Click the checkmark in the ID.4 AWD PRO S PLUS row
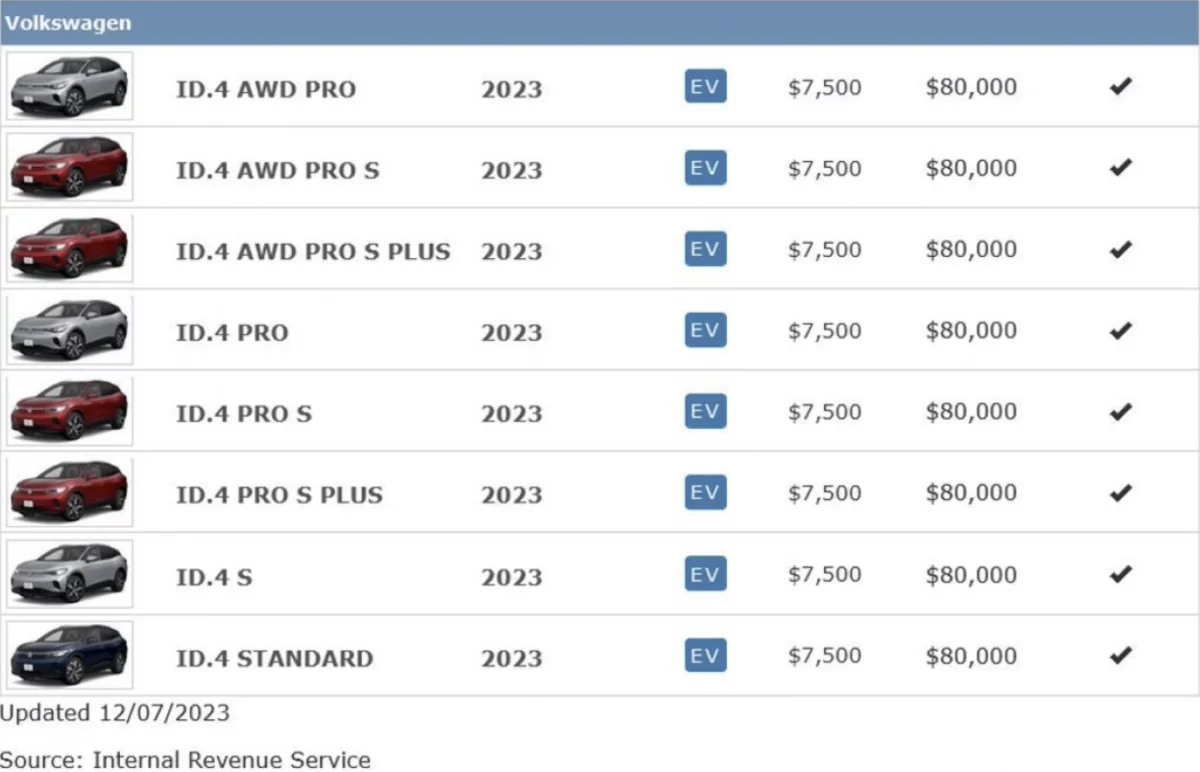The width and height of the screenshot is (1200, 772). [x=1120, y=249]
